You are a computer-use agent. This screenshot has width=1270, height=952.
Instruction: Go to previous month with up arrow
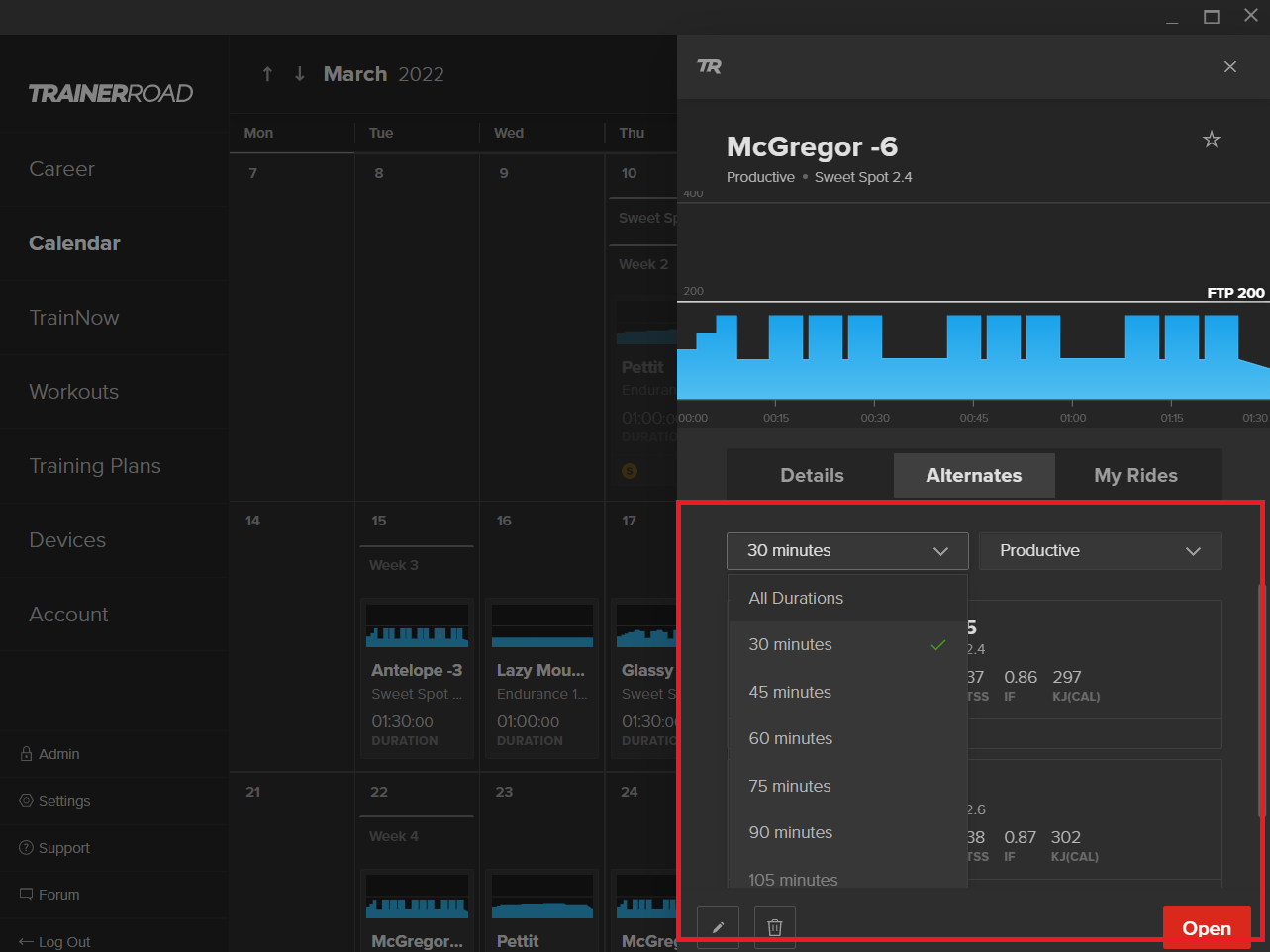click(267, 74)
